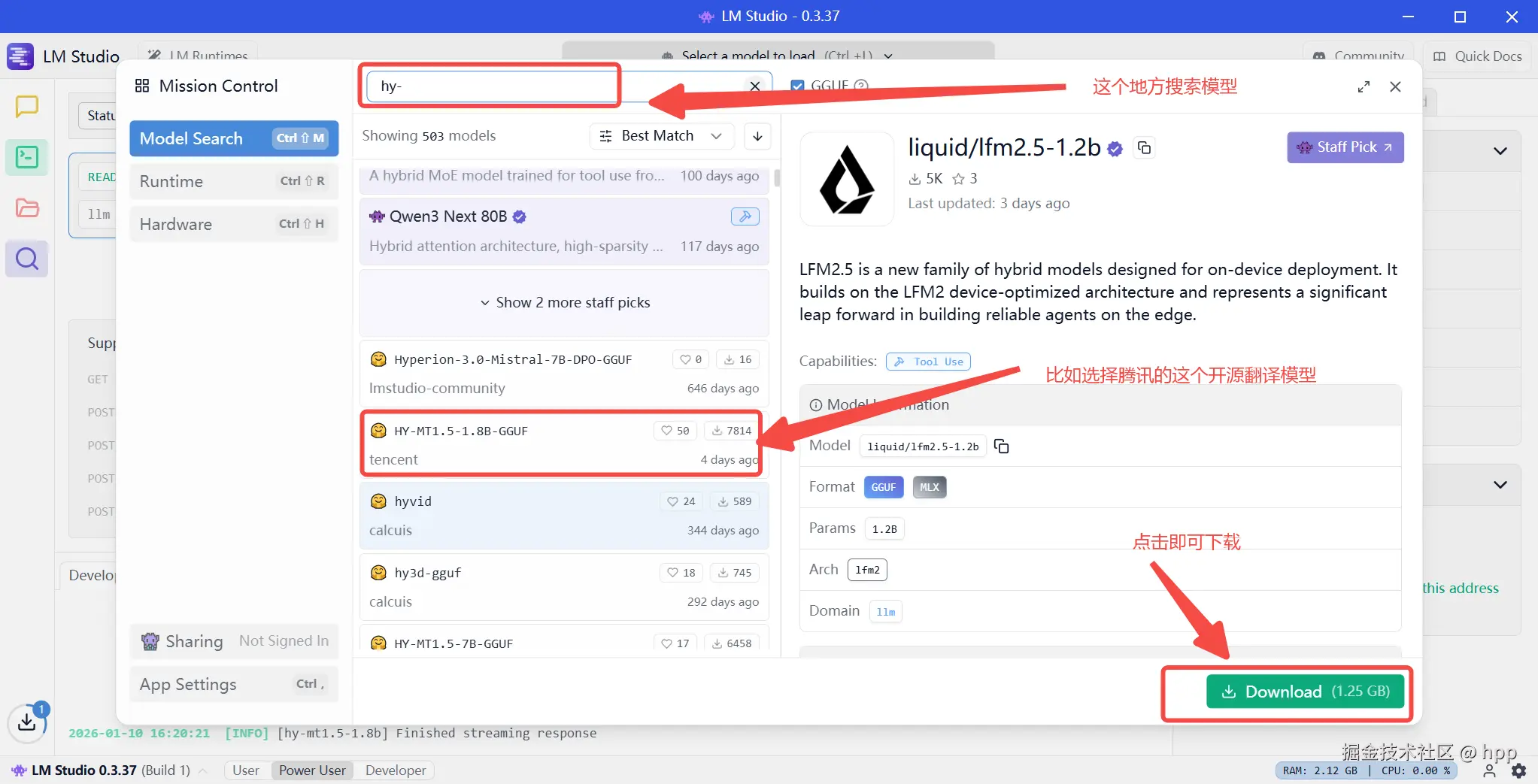Click the model list scrollbar

[x=777, y=178]
